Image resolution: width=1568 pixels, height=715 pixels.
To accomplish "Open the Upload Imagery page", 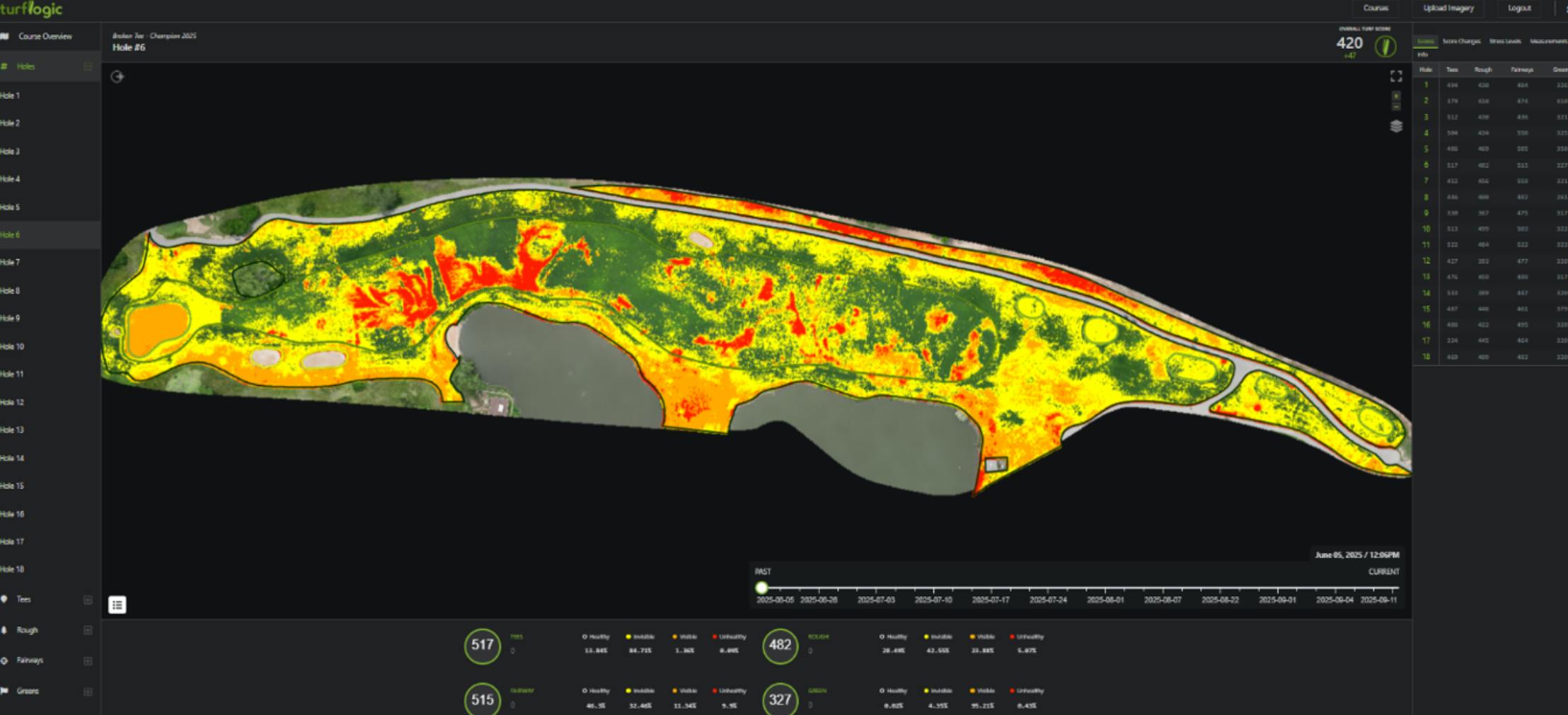I will click(x=1448, y=8).
